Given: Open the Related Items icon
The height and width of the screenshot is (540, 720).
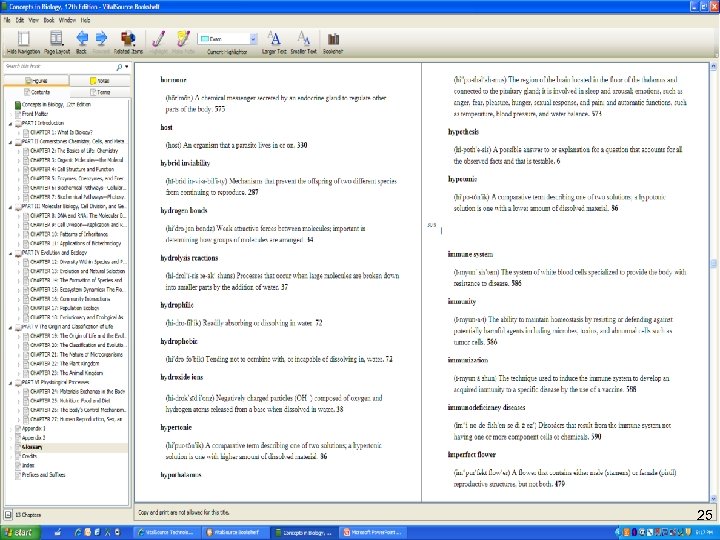Looking at the screenshot, I should coord(128,39).
